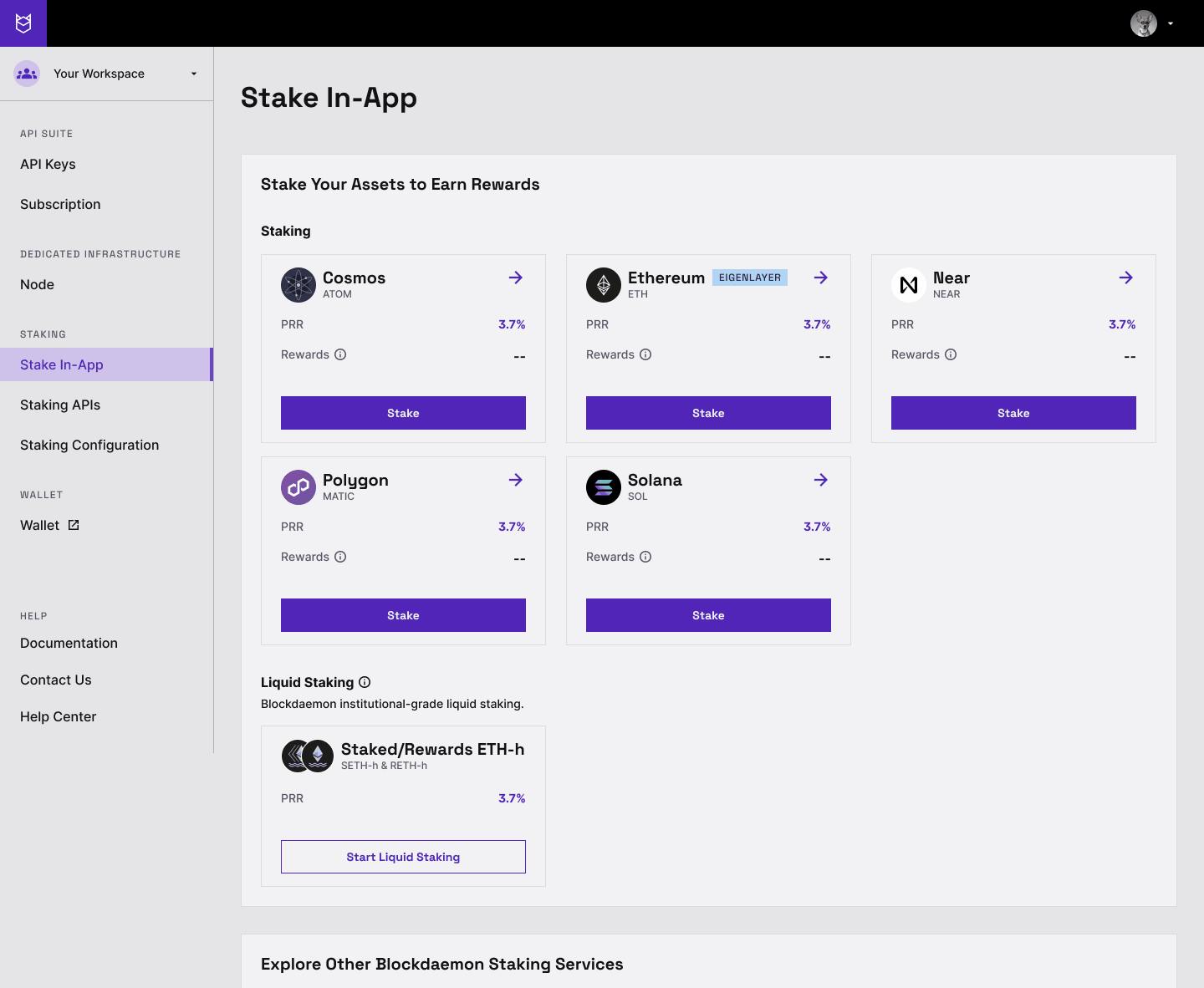The width and height of the screenshot is (1204, 988).
Task: Open the Subscription page
Action: [60, 204]
